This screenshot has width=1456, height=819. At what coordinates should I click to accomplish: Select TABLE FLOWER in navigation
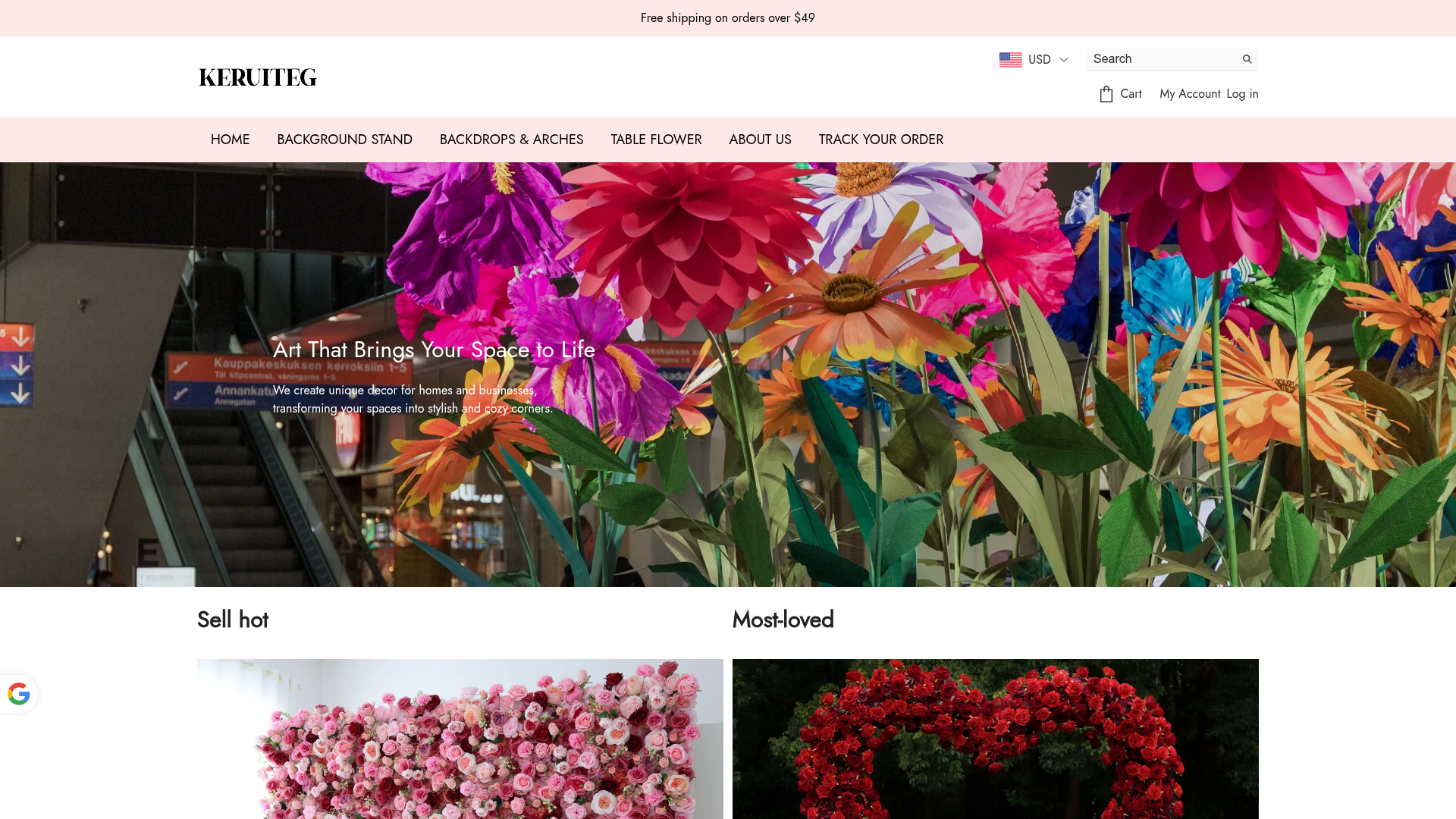656,140
